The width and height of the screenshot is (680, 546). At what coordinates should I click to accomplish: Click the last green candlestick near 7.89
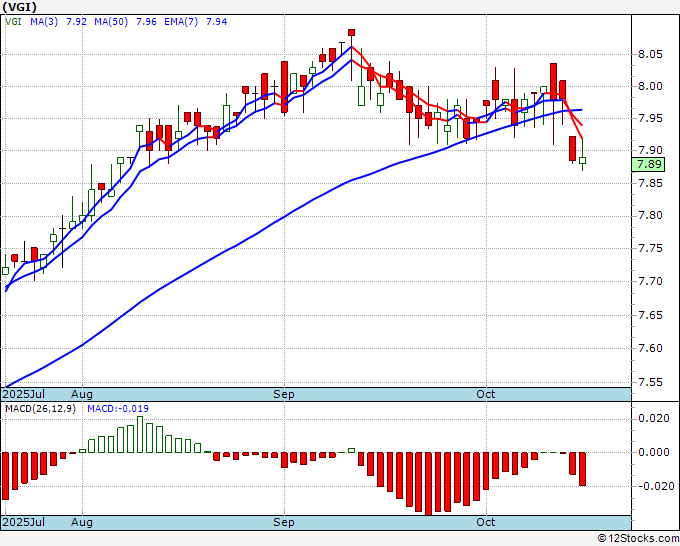point(582,160)
